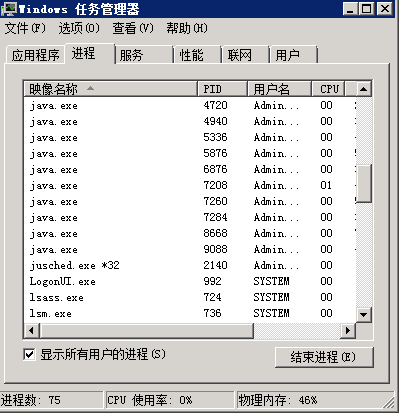Click the horizontal scrollbar left arrow

32,331
